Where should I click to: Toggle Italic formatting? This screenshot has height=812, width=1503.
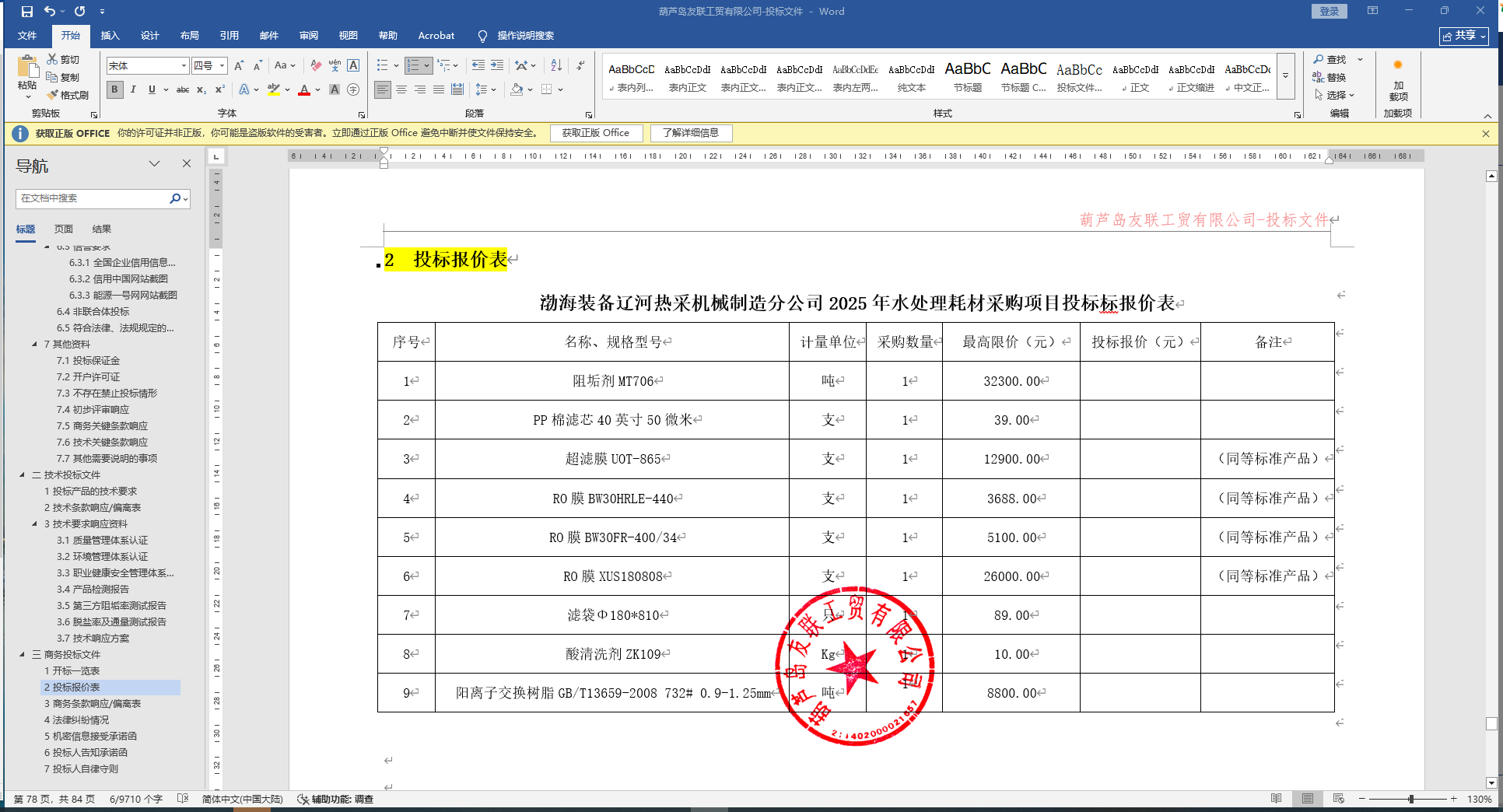tap(133, 89)
